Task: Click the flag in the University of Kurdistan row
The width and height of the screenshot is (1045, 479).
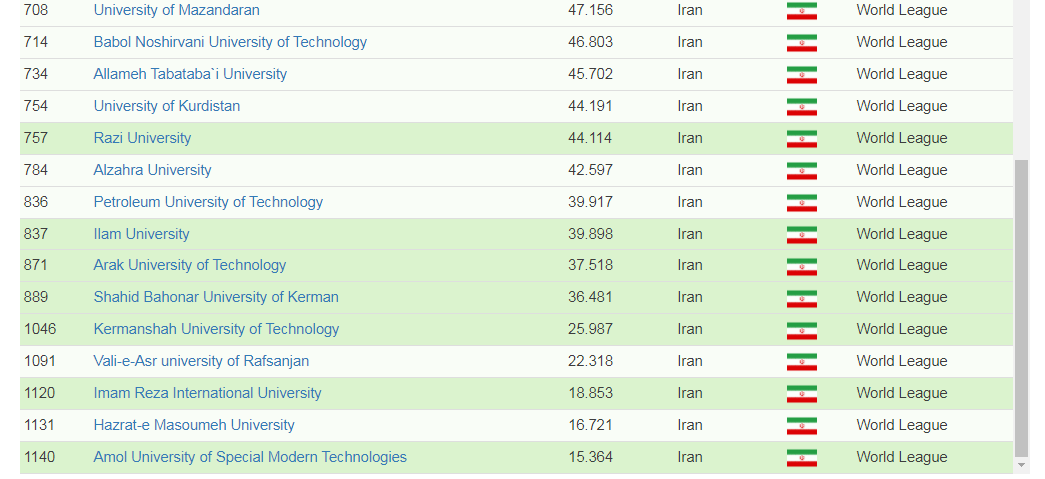Action: 801,107
